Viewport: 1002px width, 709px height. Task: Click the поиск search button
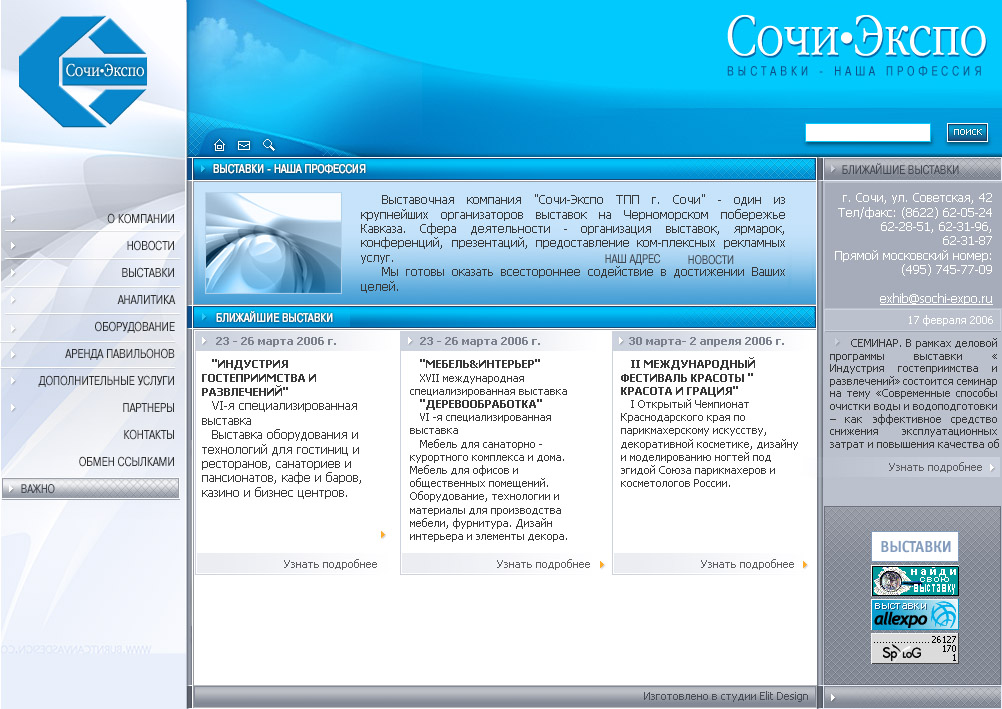[x=967, y=132]
